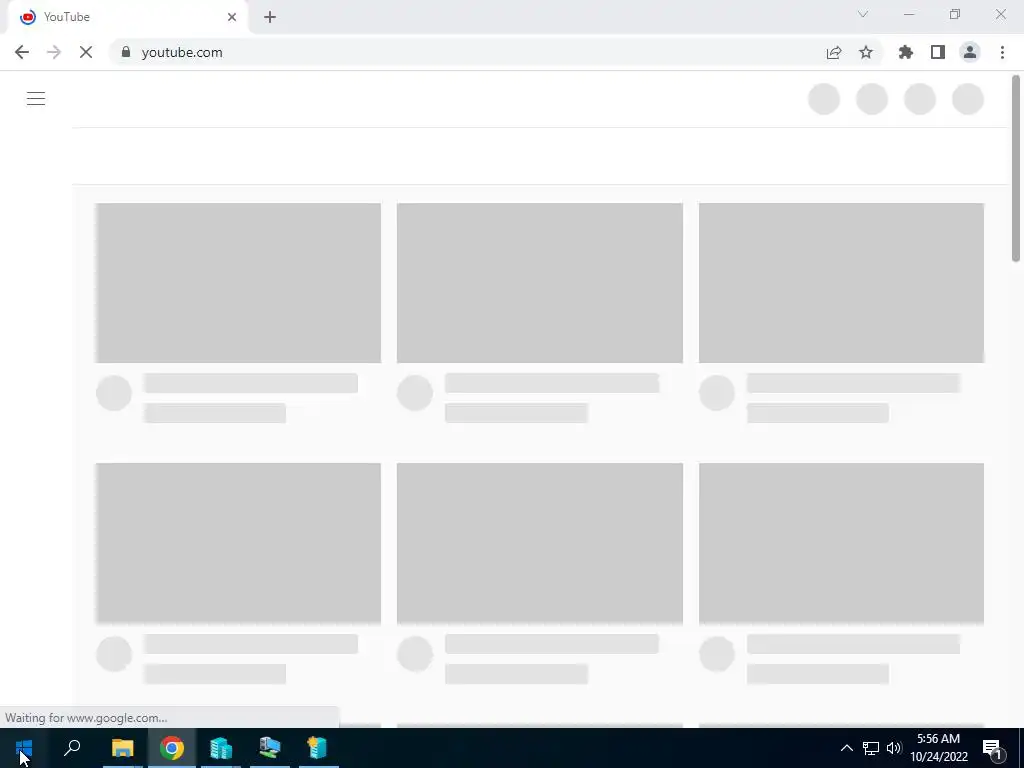Screen dimensions: 1024x768
Task: Close the YouTube tab
Action: (x=232, y=17)
